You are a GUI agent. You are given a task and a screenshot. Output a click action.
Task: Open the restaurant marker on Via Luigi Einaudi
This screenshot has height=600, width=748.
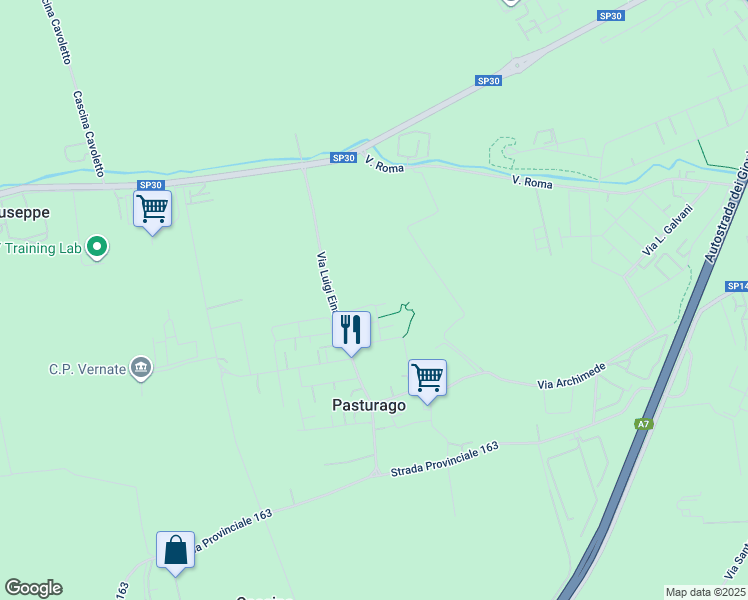(351, 331)
